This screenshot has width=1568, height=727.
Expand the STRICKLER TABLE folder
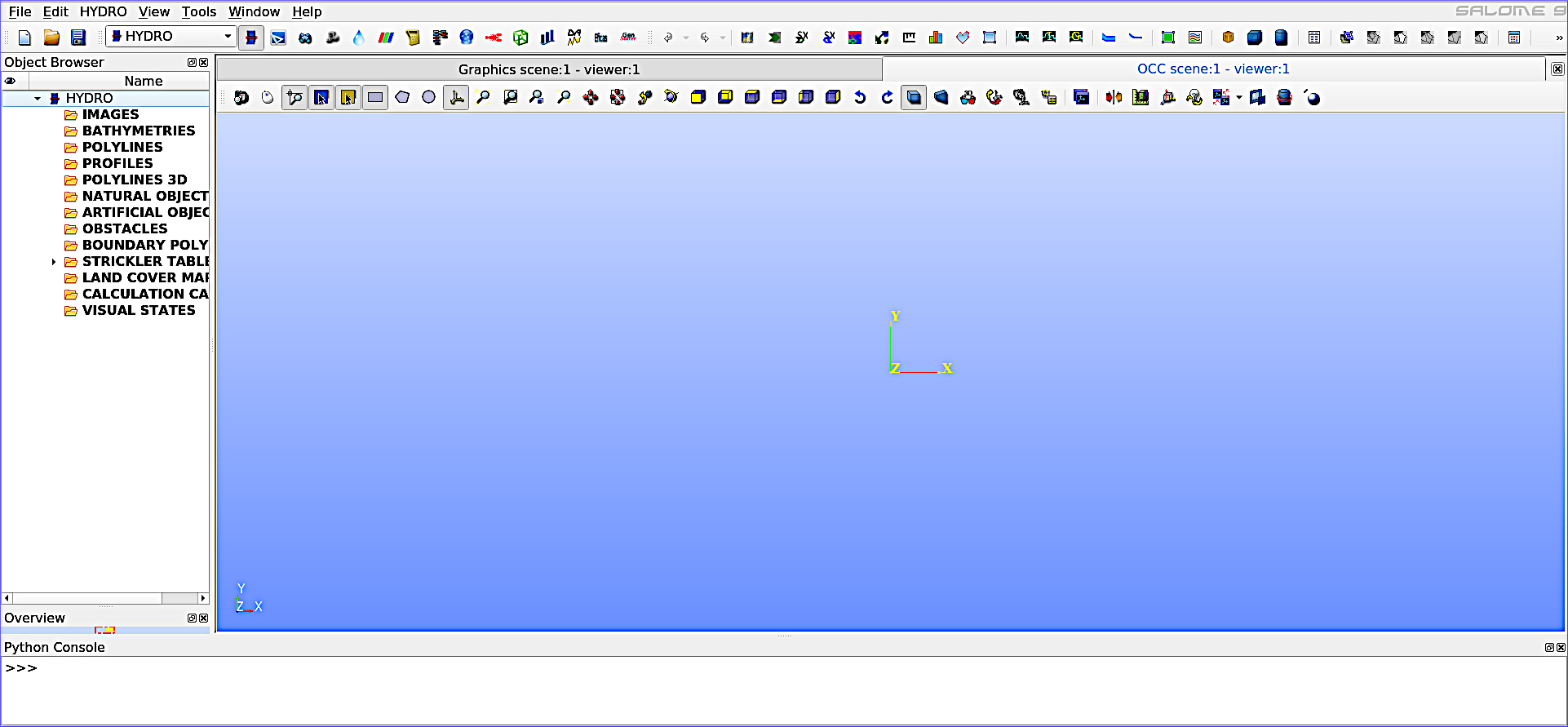coord(54,262)
